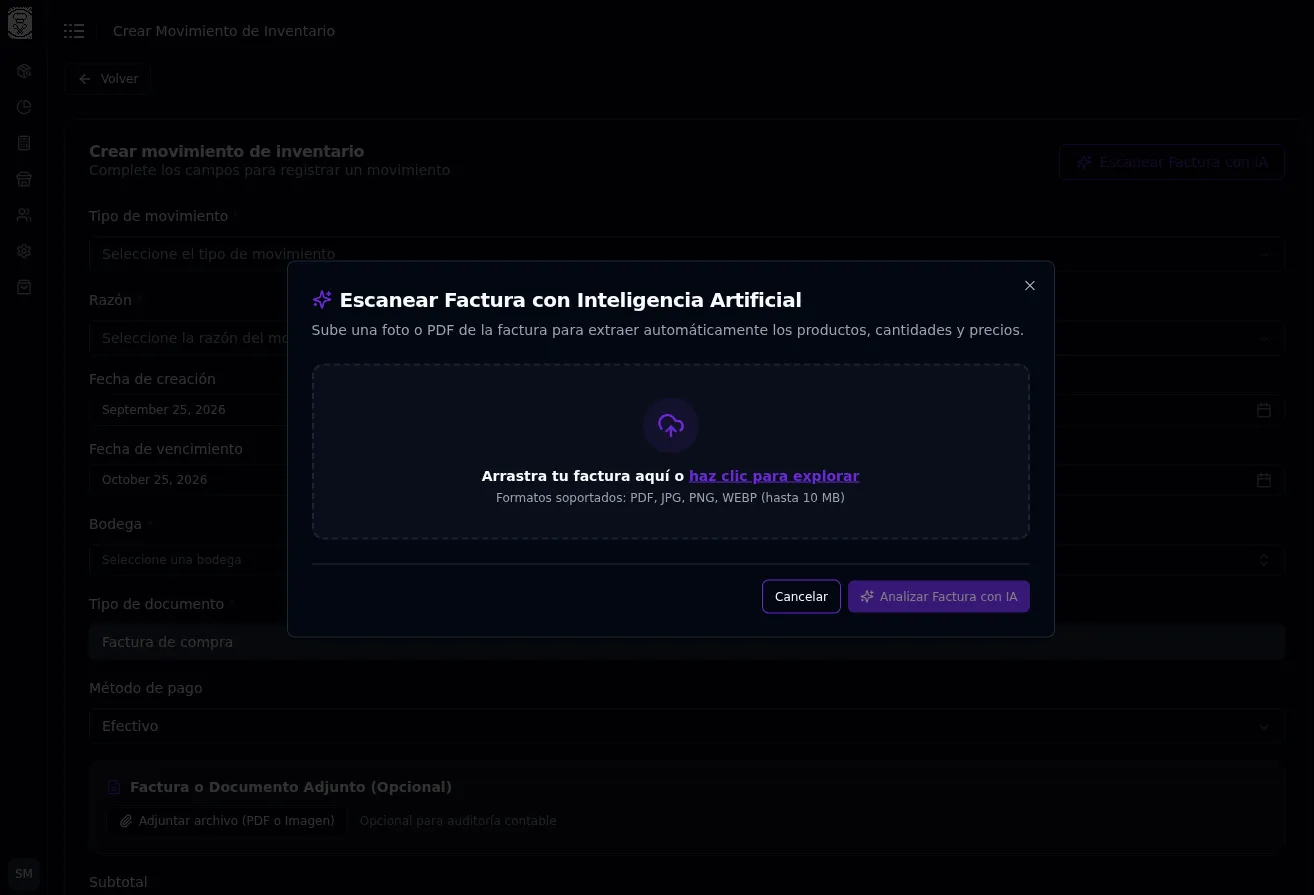
Task: Click the SM user avatar
Action: pos(24,874)
